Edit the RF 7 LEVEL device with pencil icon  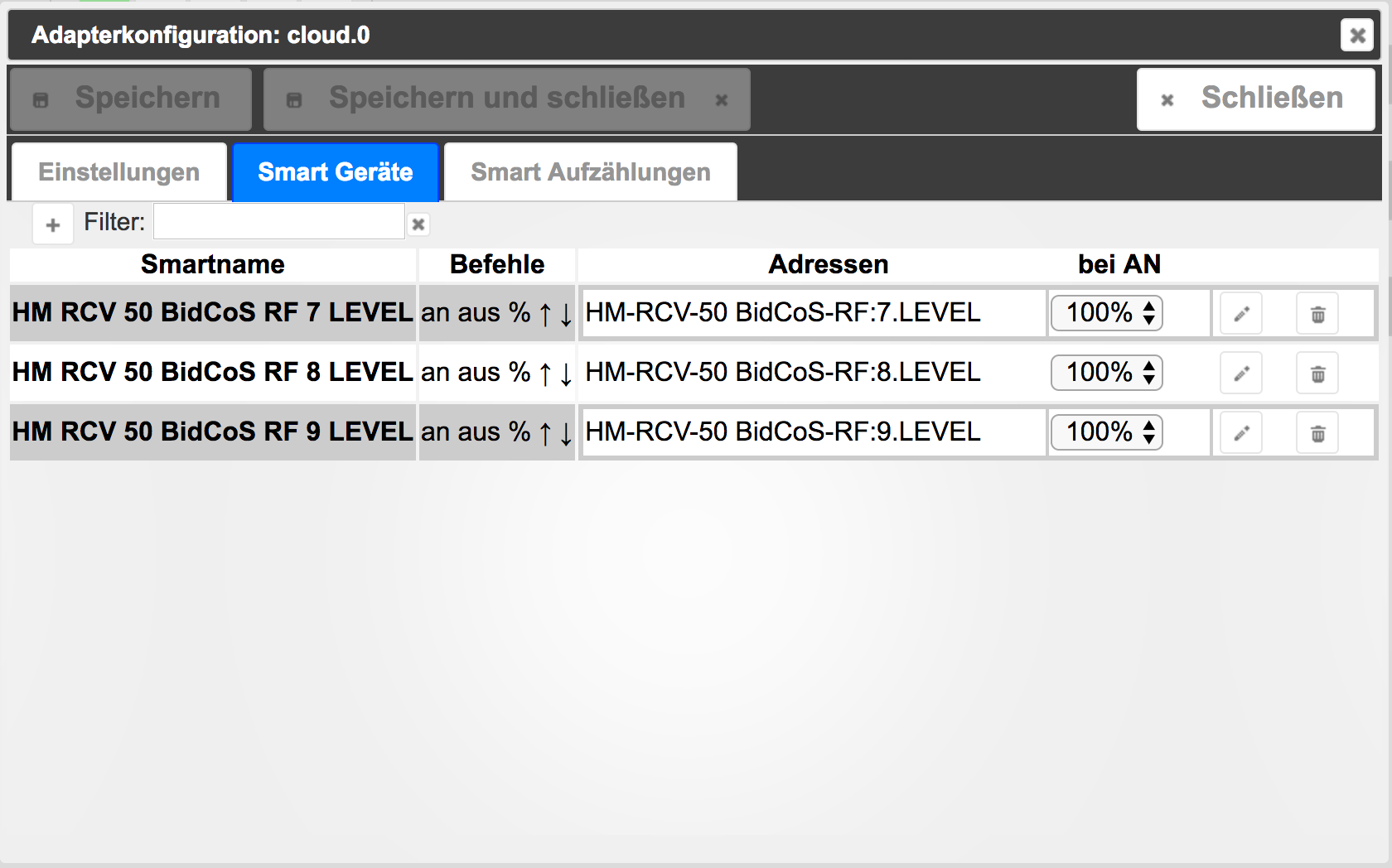(x=1241, y=314)
